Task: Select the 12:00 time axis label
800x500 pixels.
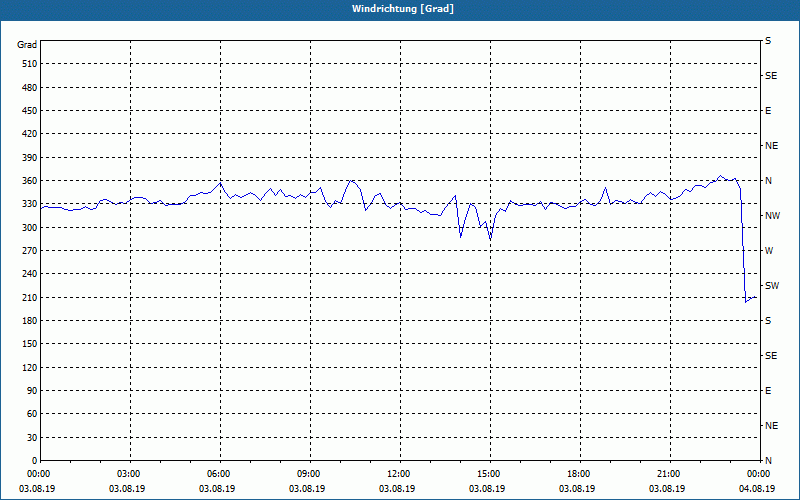Action: pos(400,474)
